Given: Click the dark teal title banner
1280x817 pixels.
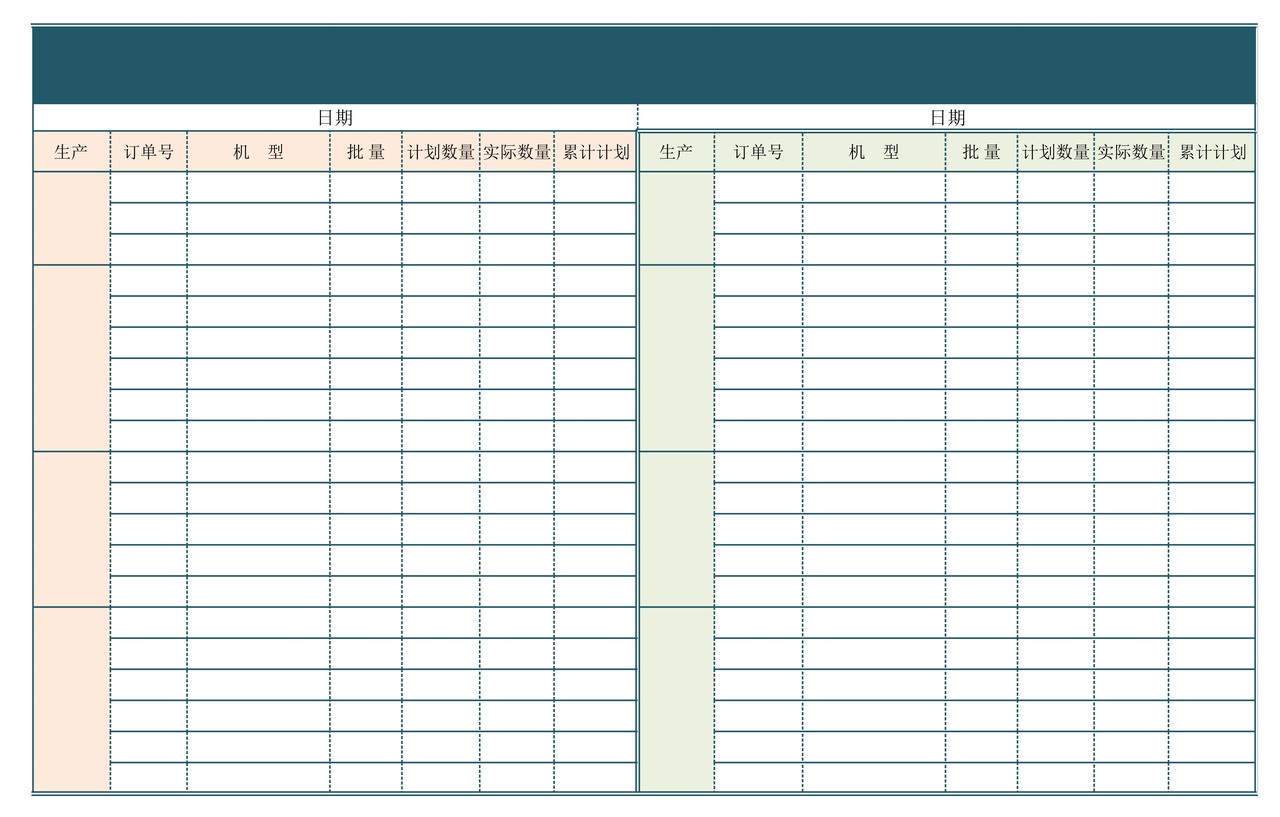Looking at the screenshot, I should coord(644,65).
